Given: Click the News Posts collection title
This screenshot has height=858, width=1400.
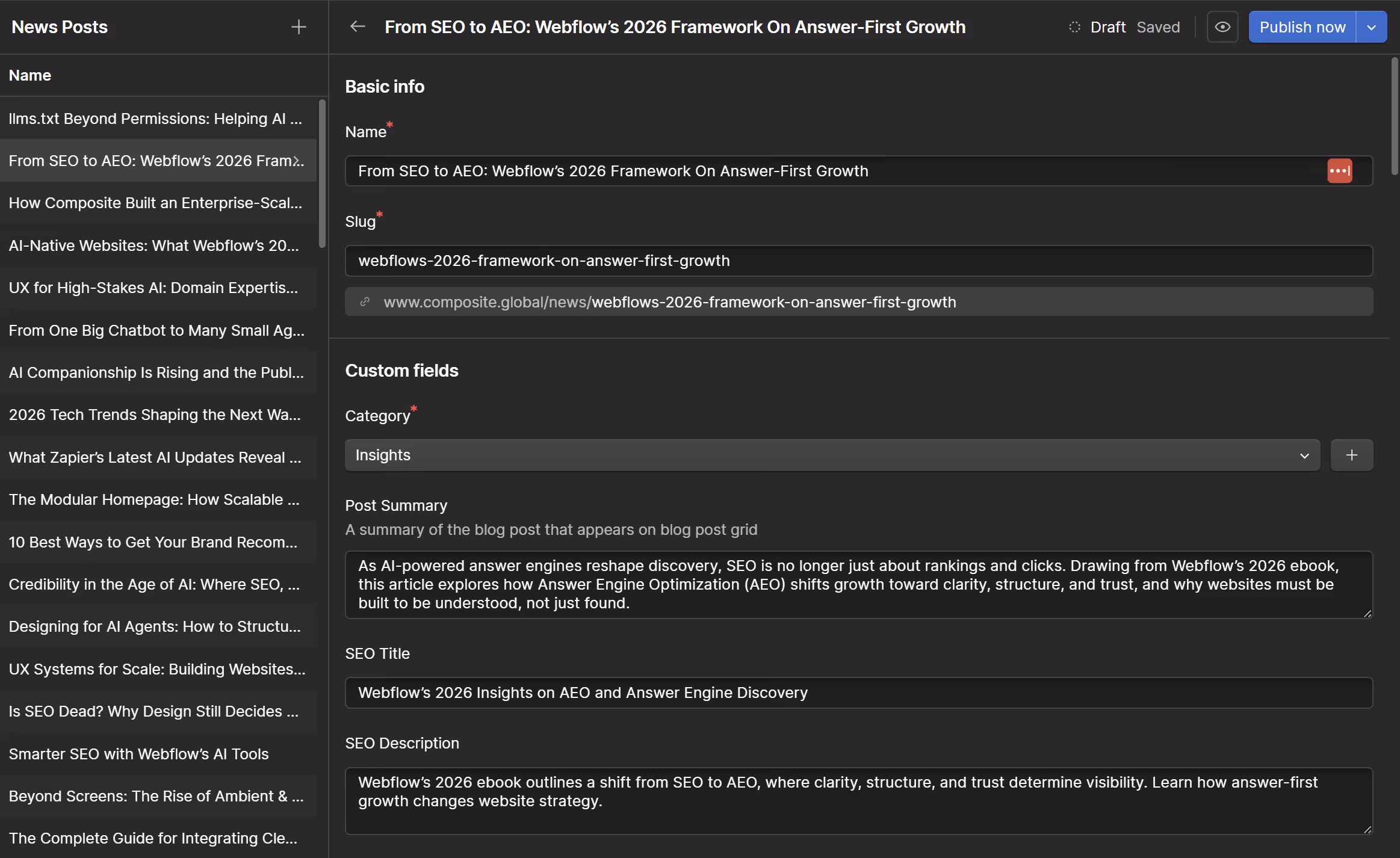Looking at the screenshot, I should [x=60, y=27].
